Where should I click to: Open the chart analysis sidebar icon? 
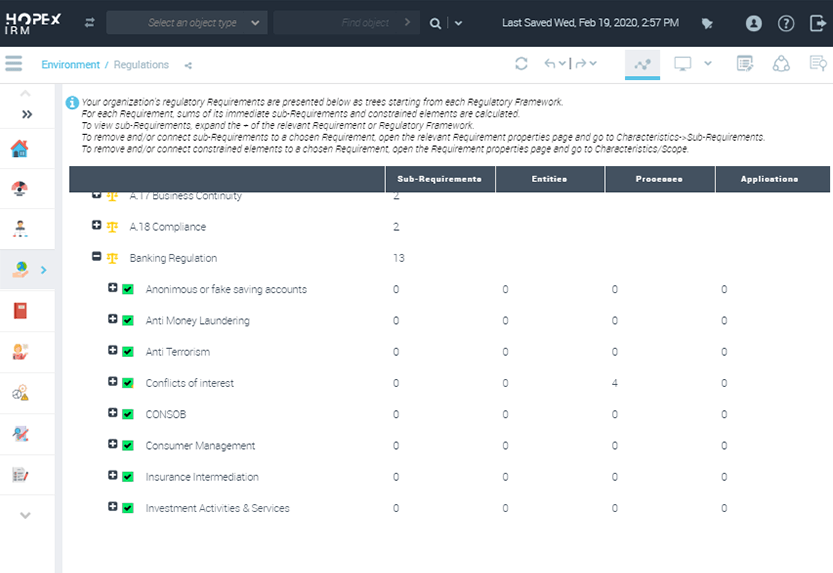click(20, 434)
